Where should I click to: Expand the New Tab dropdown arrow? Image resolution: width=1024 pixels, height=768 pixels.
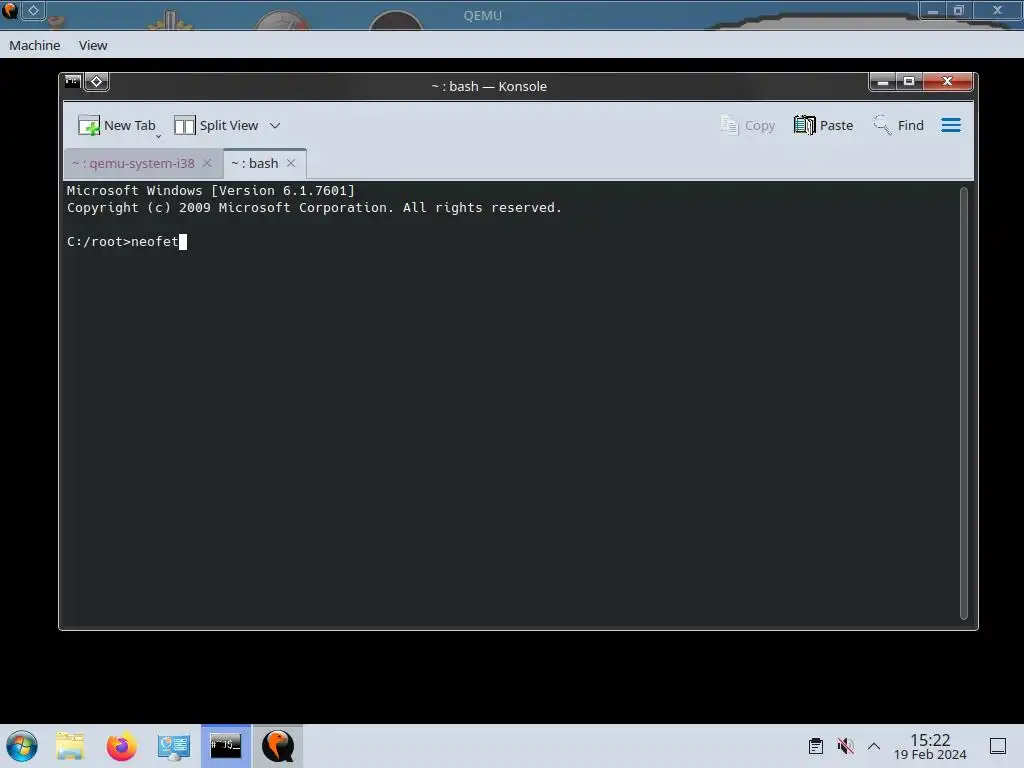(x=159, y=136)
